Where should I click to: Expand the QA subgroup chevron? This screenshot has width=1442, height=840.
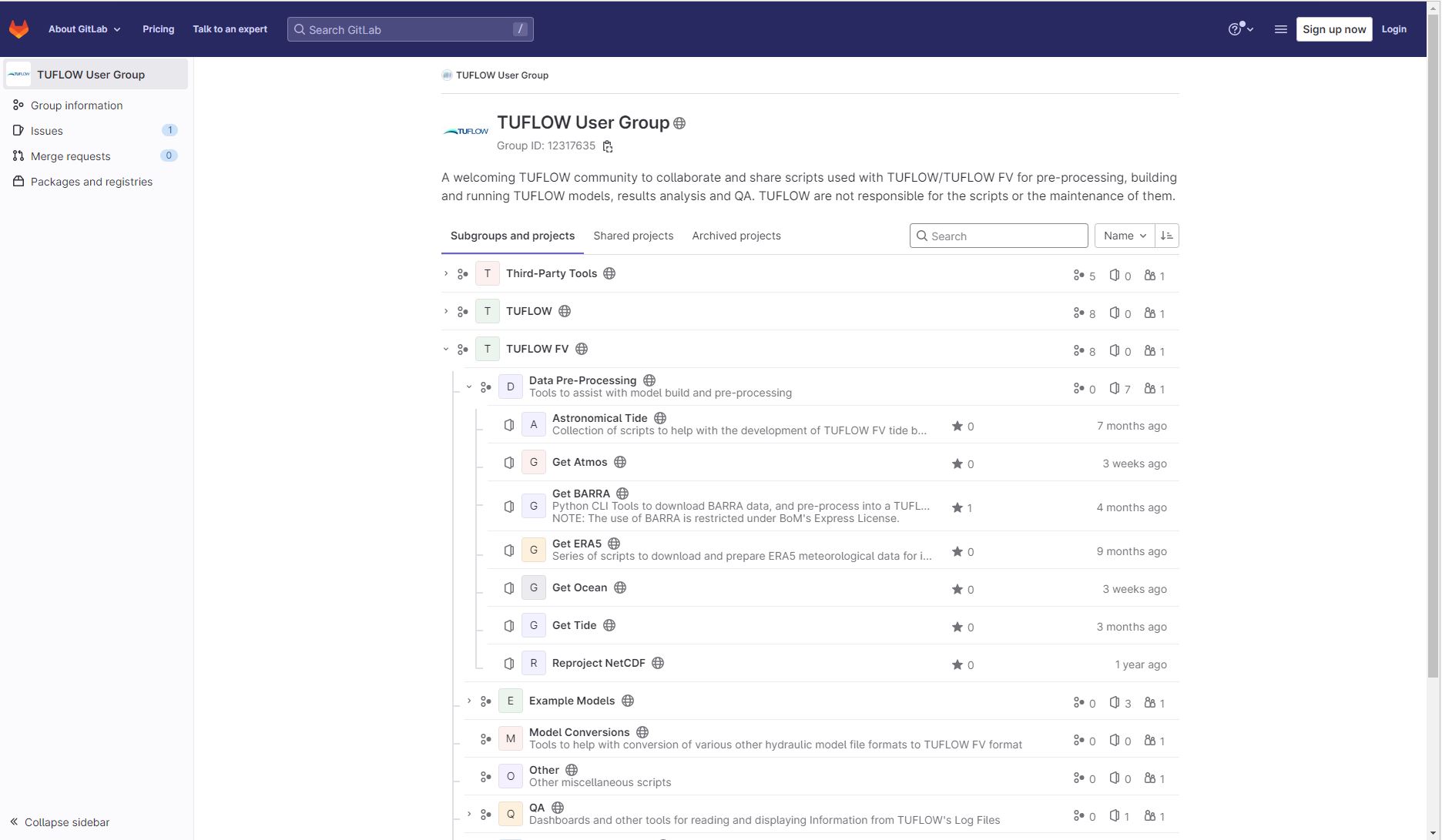469,814
